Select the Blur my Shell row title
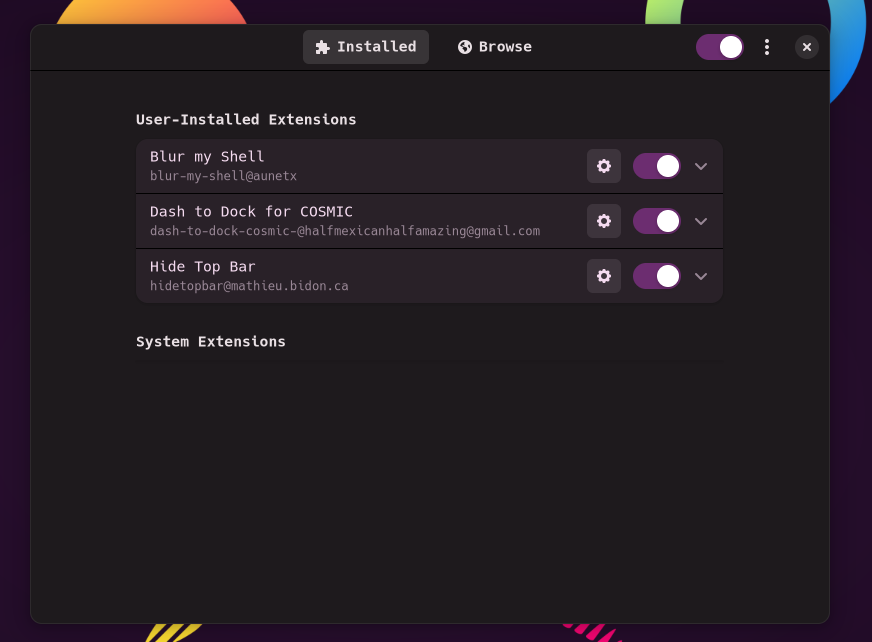This screenshot has height=642, width=872. click(x=207, y=157)
